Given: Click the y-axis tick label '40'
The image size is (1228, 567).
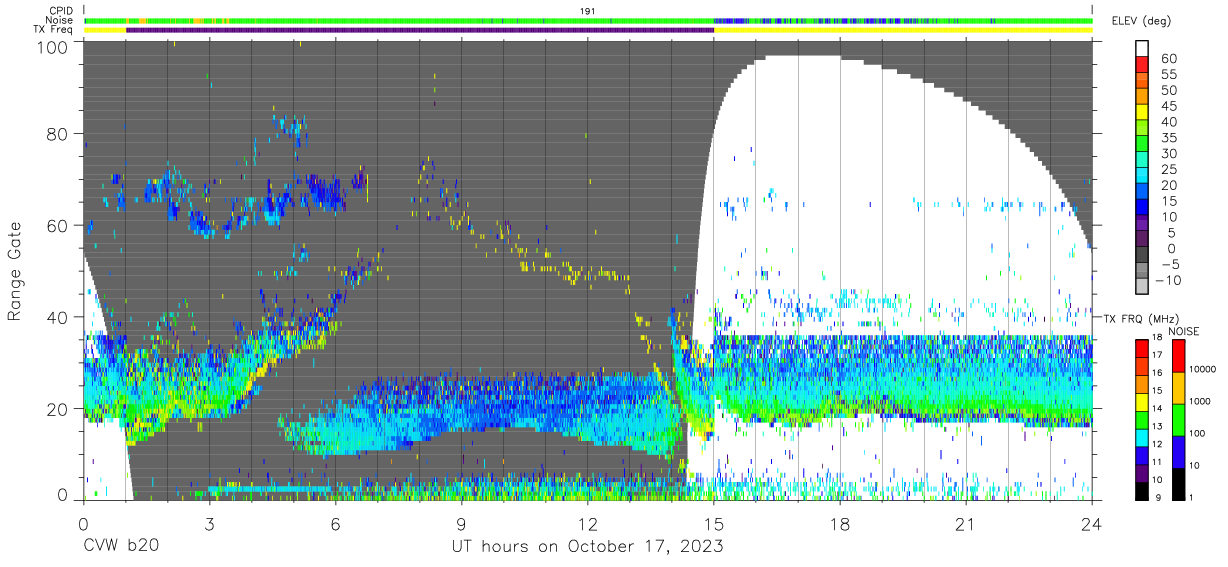Looking at the screenshot, I should (59, 317).
